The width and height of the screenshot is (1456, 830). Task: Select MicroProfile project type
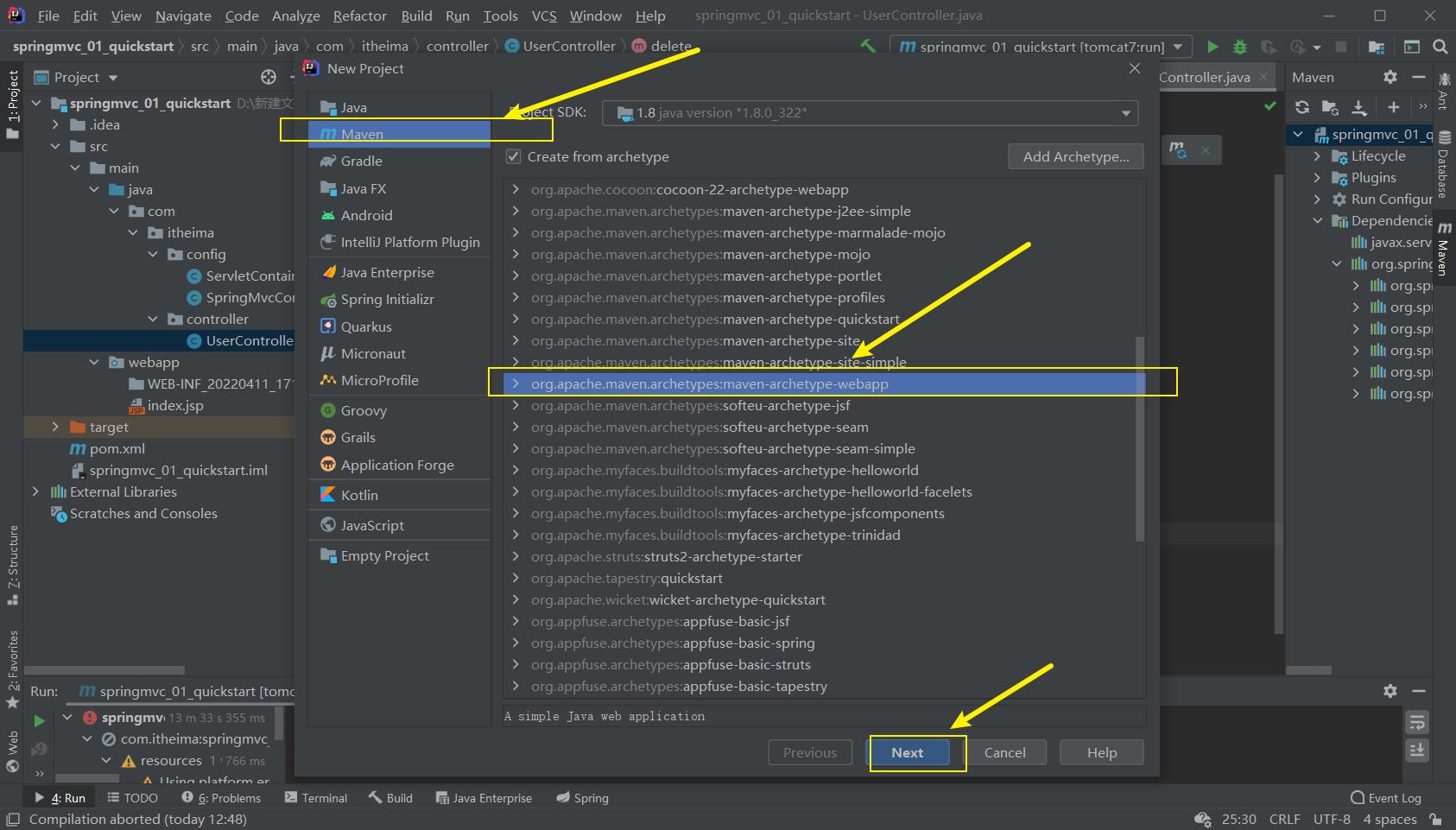coord(400,380)
